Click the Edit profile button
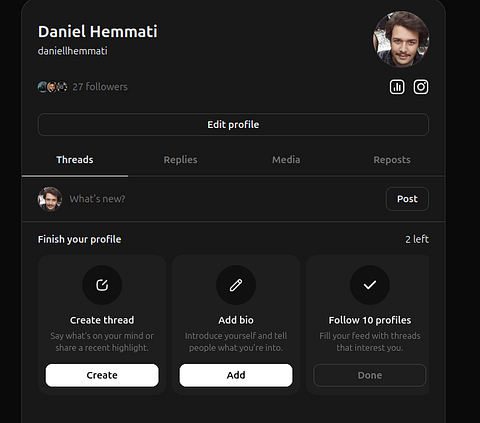Image resolution: width=480 pixels, height=423 pixels. (233, 125)
